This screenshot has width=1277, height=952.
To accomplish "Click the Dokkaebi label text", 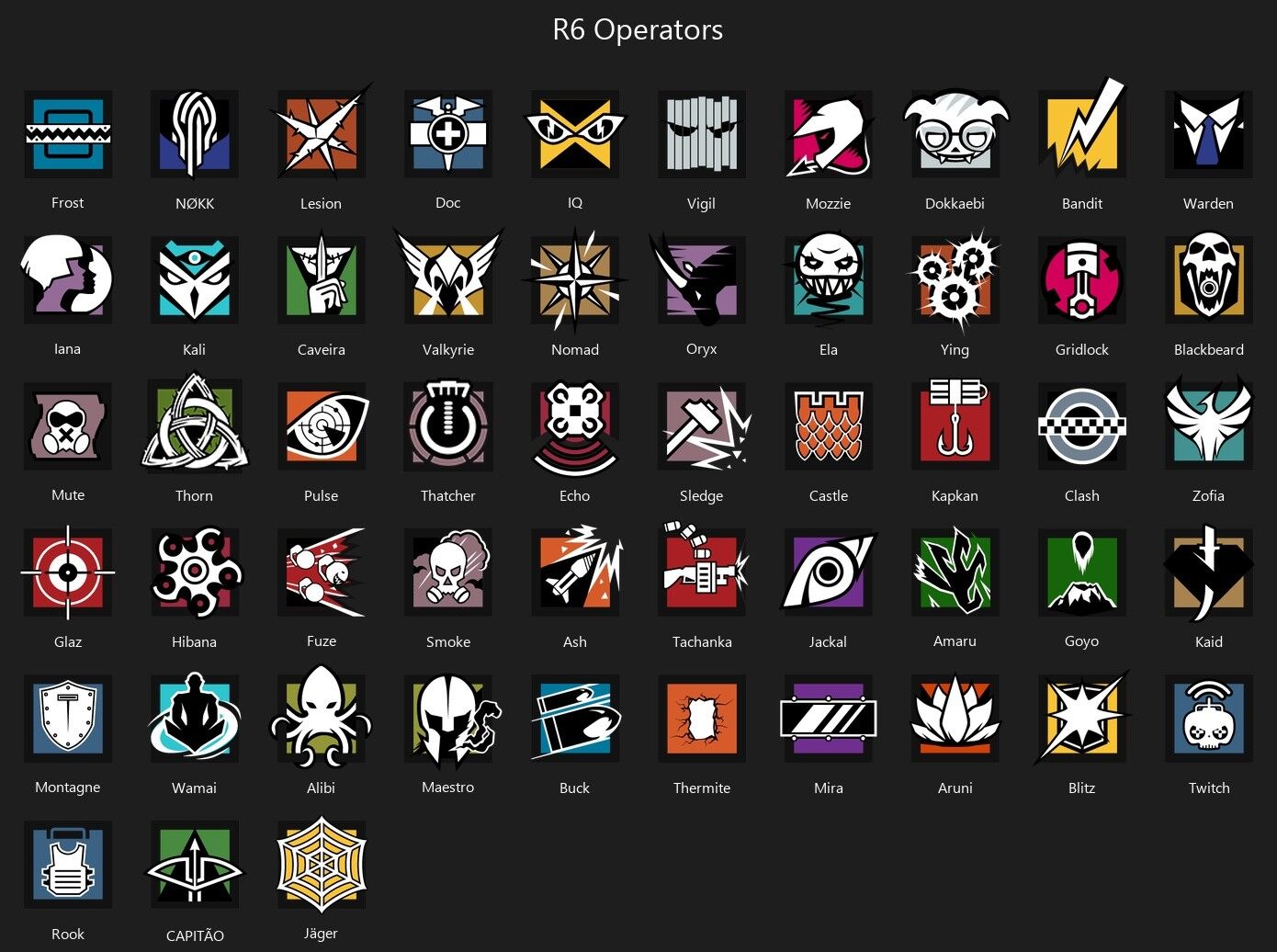I will [955, 203].
